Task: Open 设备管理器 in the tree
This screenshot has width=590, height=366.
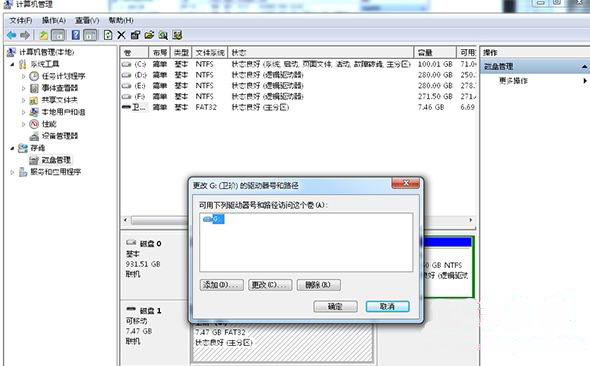Action: [60, 136]
